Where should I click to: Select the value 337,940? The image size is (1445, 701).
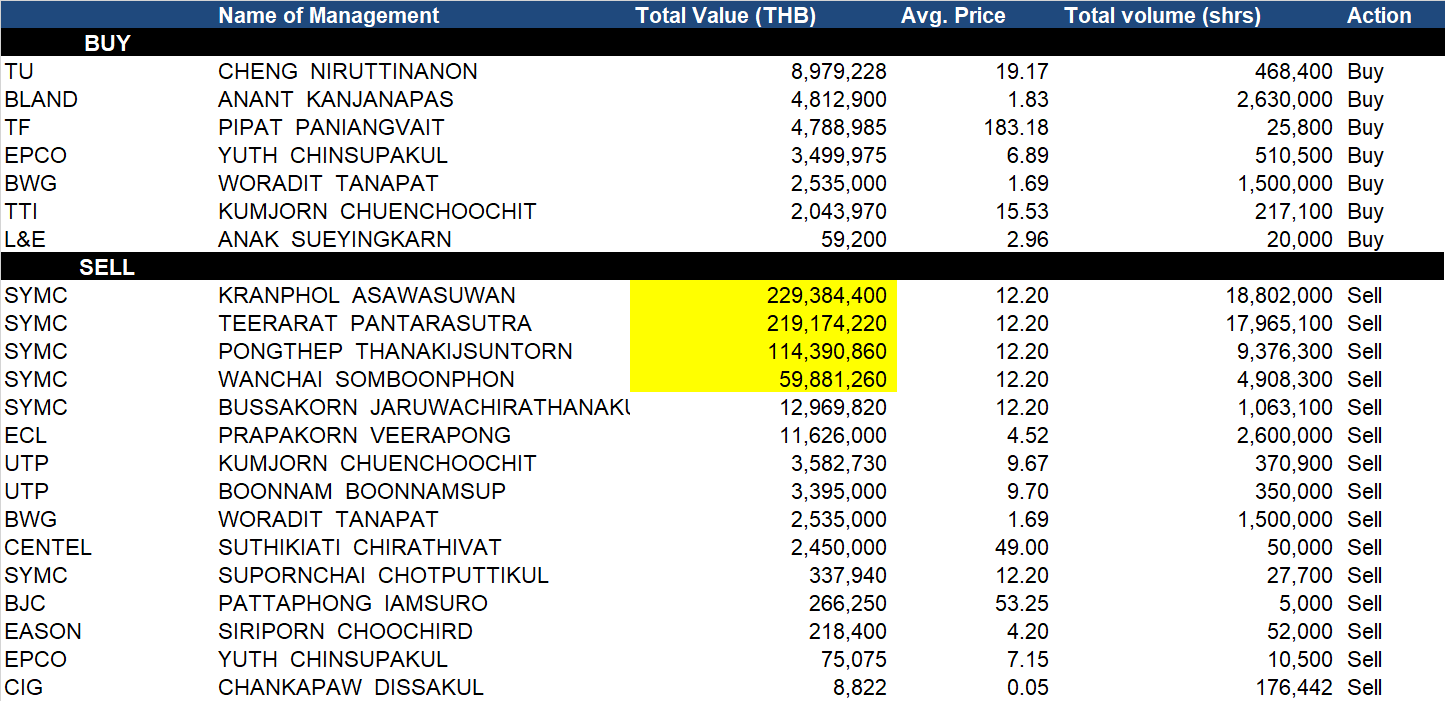[849, 575]
